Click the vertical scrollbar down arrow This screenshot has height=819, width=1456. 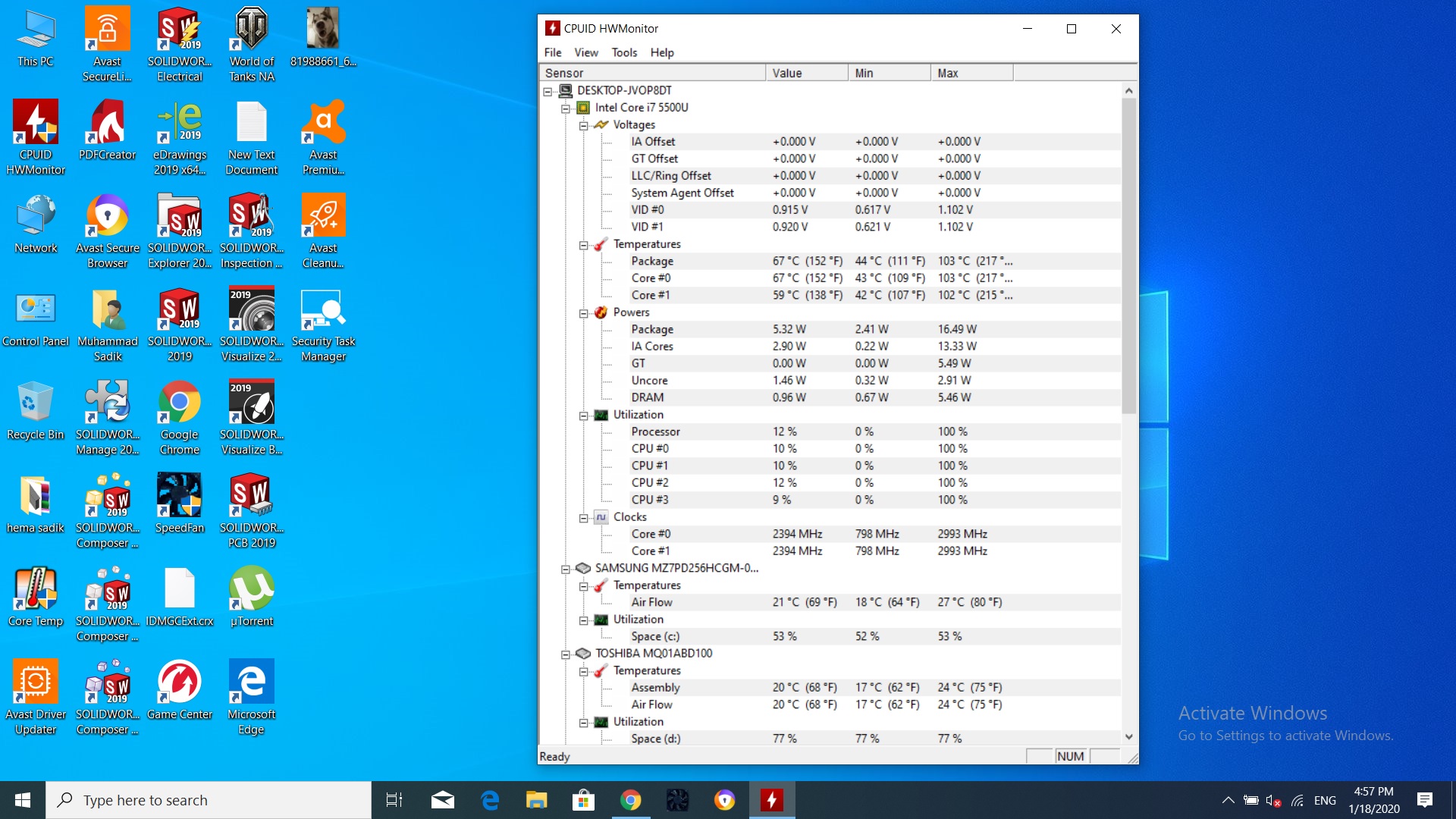(x=1129, y=737)
